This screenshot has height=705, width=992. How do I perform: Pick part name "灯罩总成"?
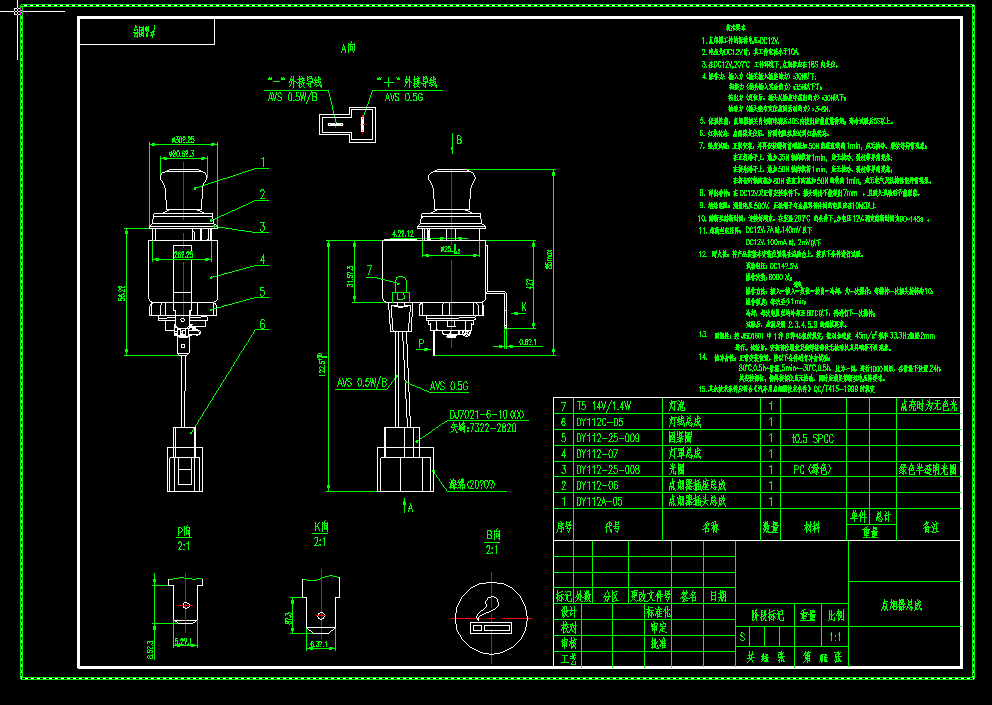[685, 454]
